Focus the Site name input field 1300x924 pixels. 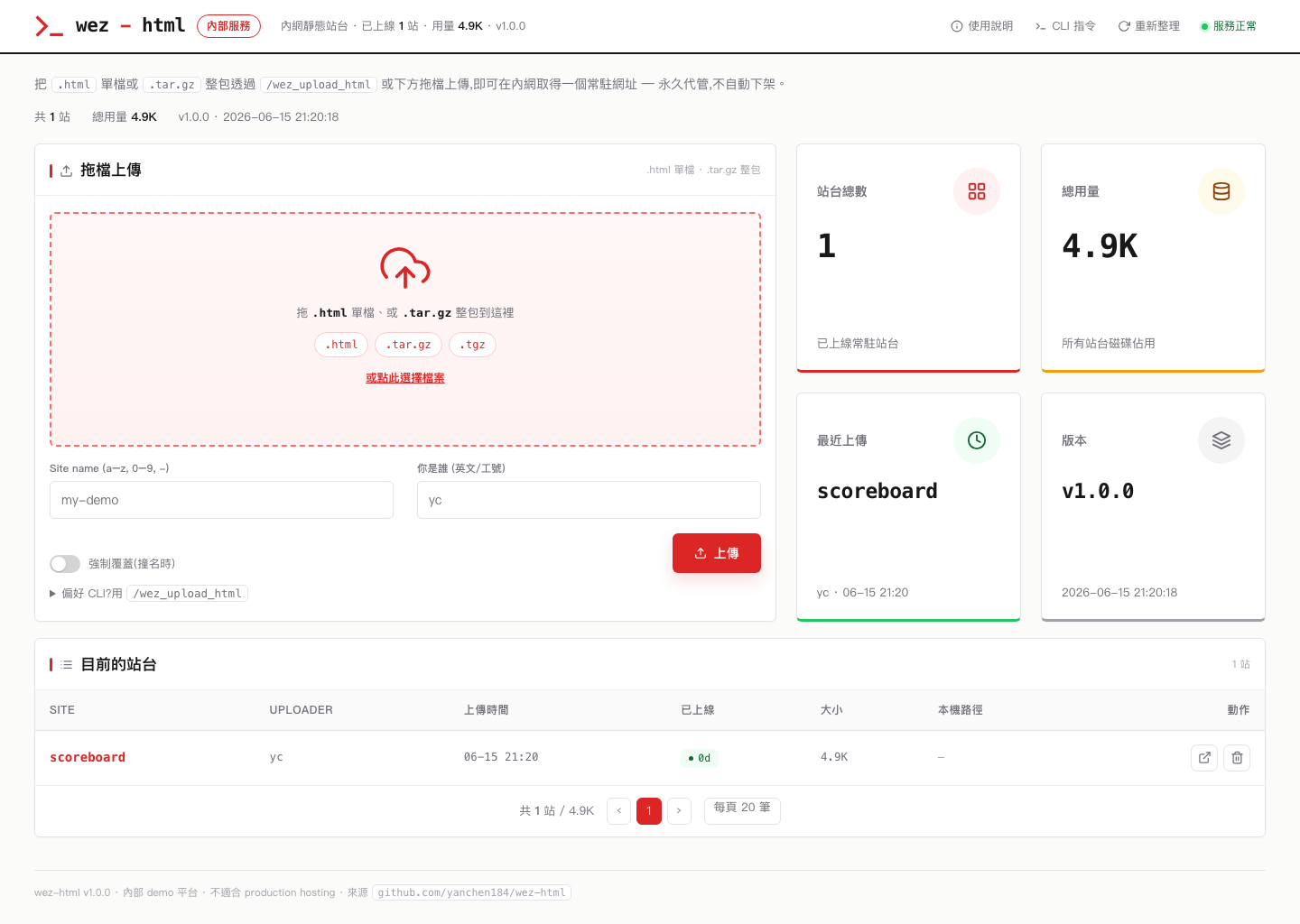pyautogui.click(x=221, y=500)
